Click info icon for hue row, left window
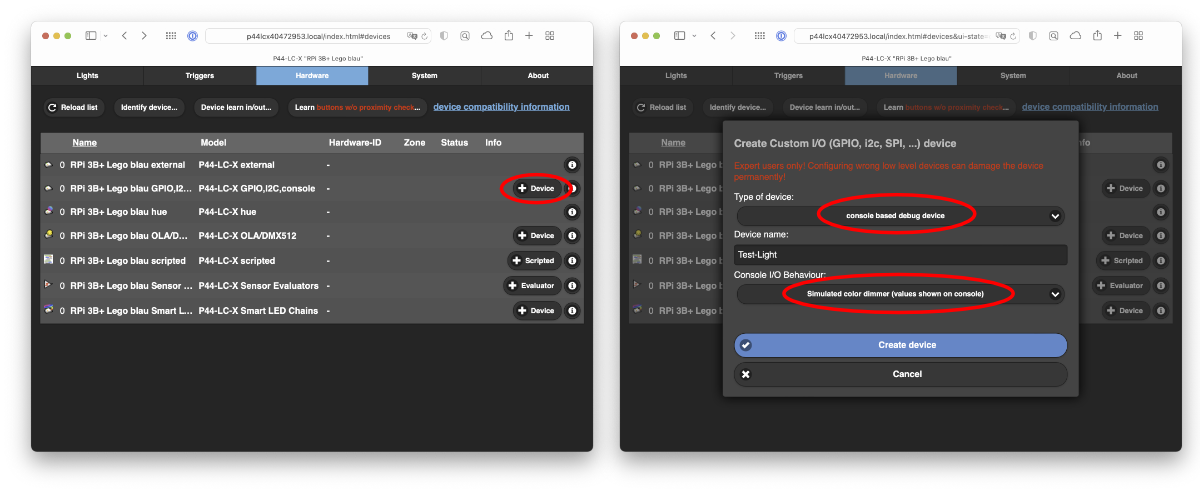This screenshot has height=493, width=1200. click(572, 212)
